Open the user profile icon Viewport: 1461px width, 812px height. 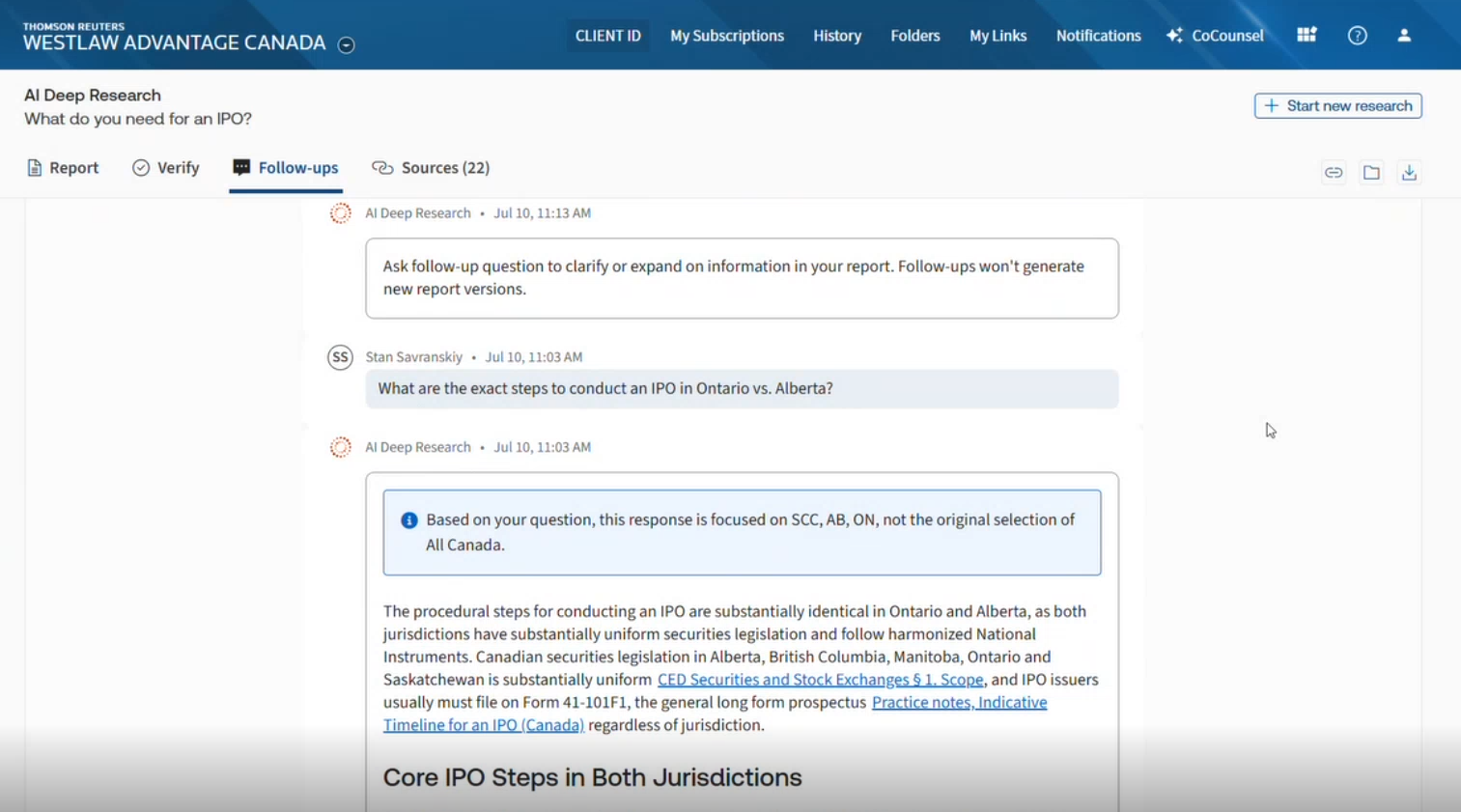[x=1404, y=36]
